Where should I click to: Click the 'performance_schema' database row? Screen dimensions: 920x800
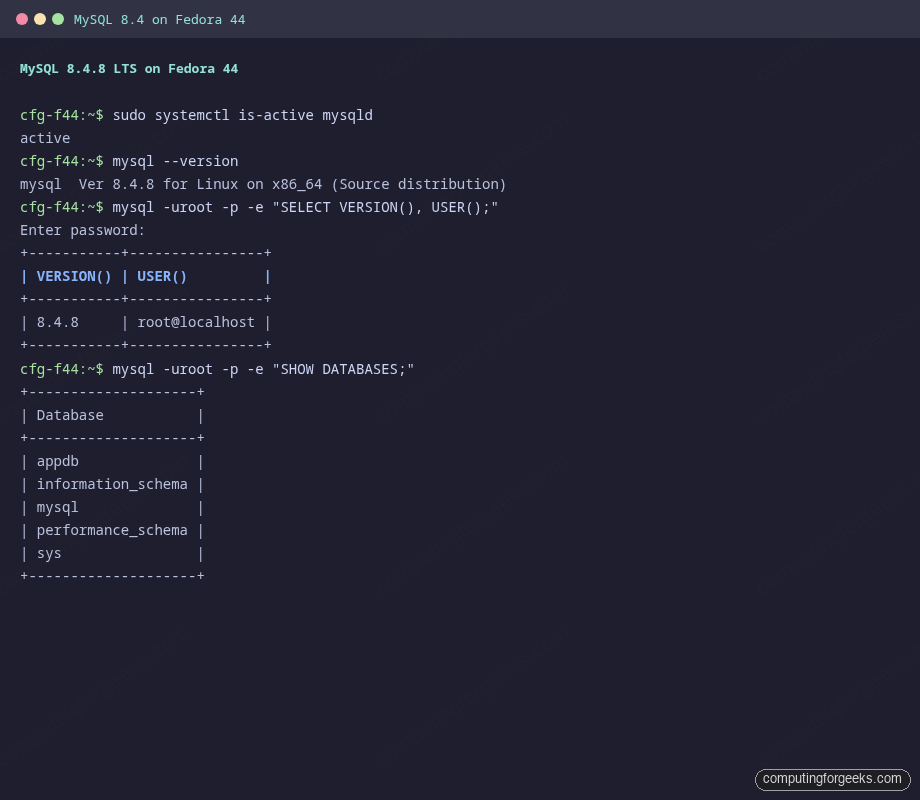point(112,531)
